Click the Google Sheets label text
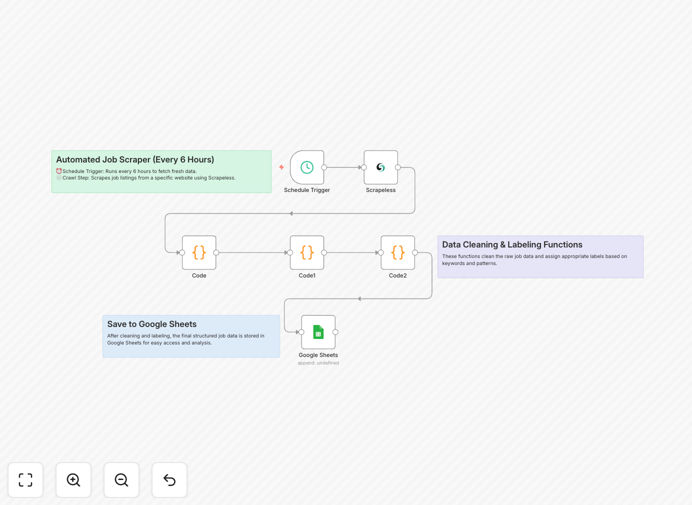The height and width of the screenshot is (505, 692). 318,355
